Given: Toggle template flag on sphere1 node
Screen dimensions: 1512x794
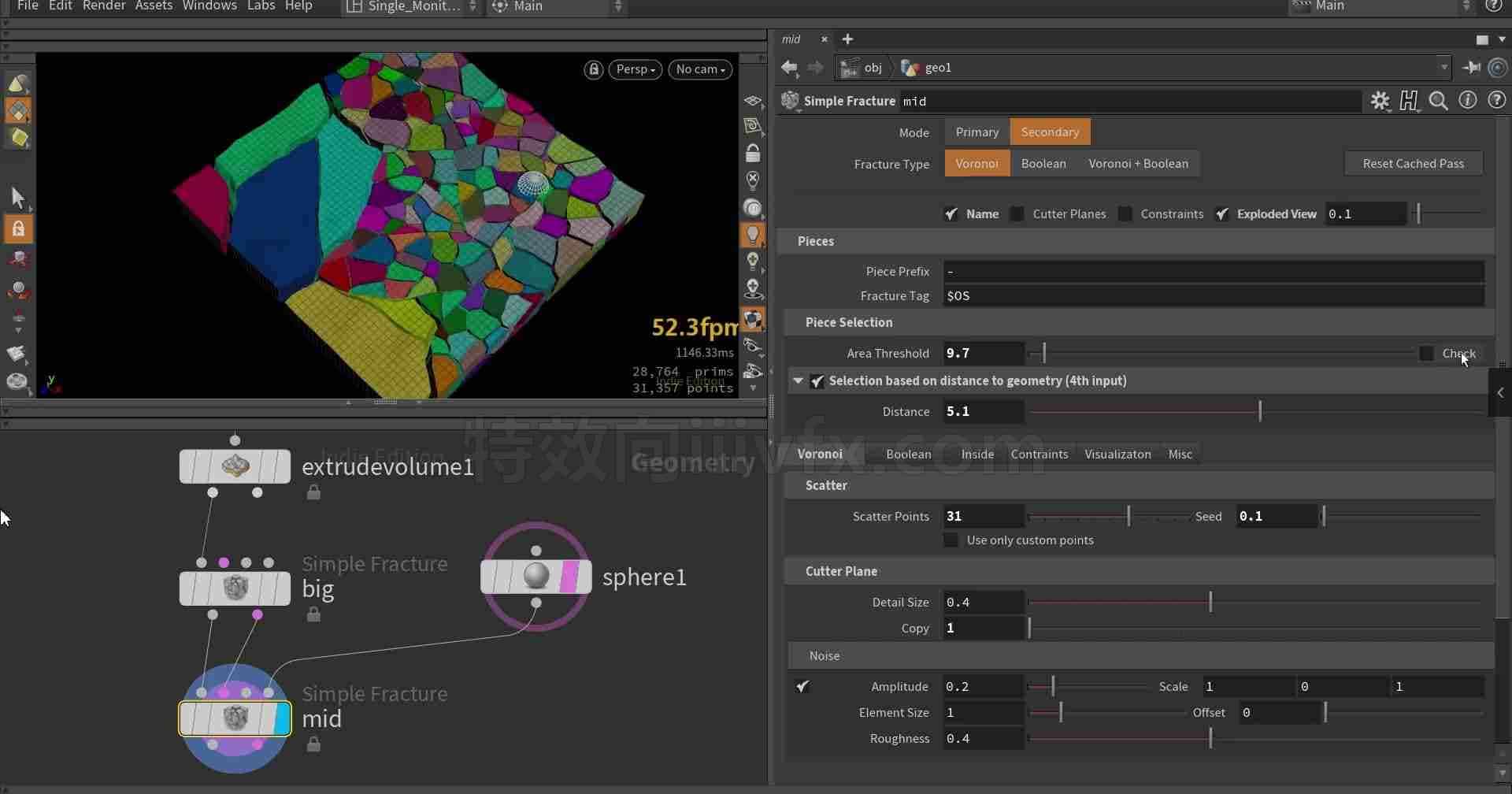Looking at the screenshot, I should 569,577.
